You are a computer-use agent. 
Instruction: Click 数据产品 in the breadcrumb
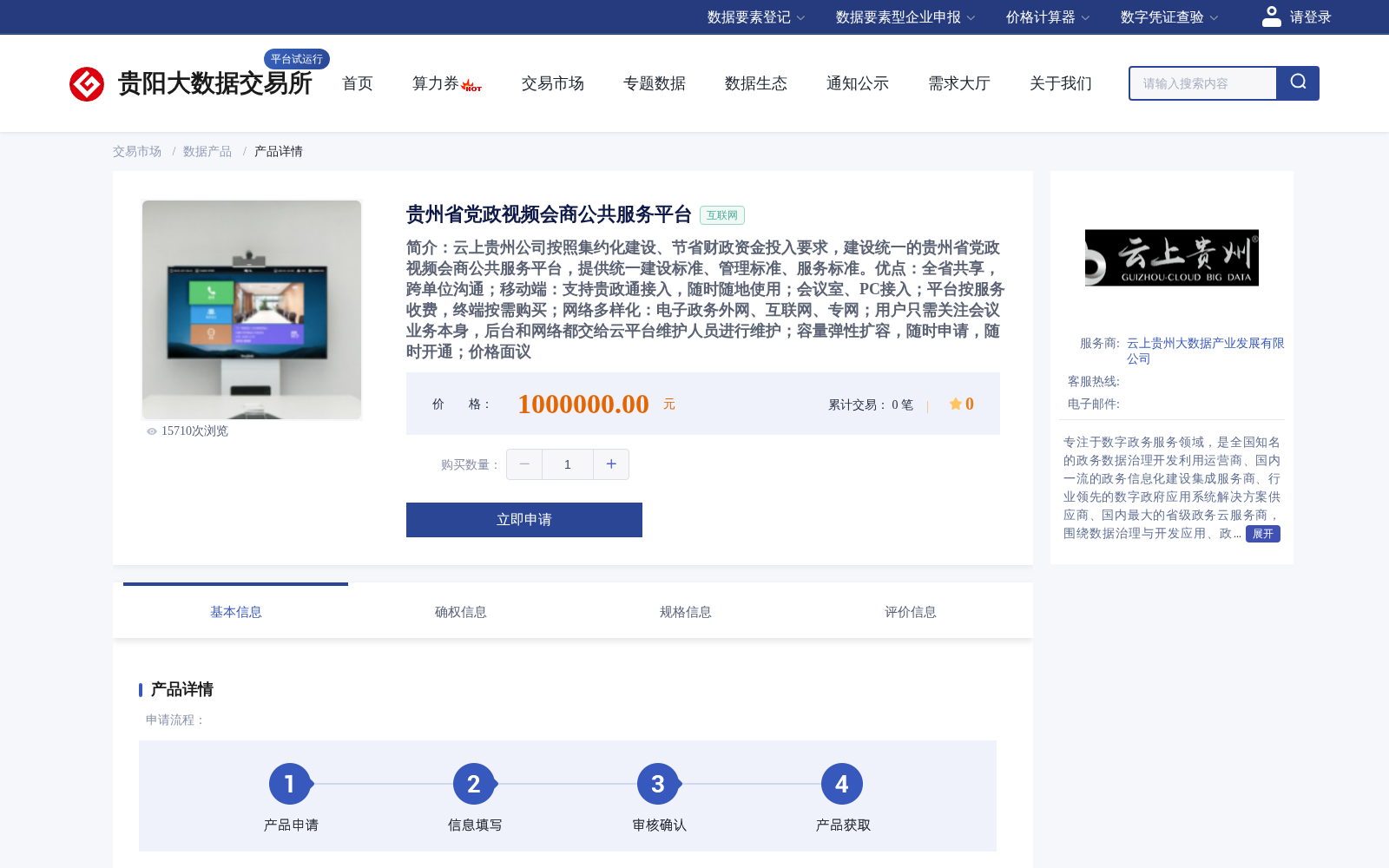tap(207, 151)
